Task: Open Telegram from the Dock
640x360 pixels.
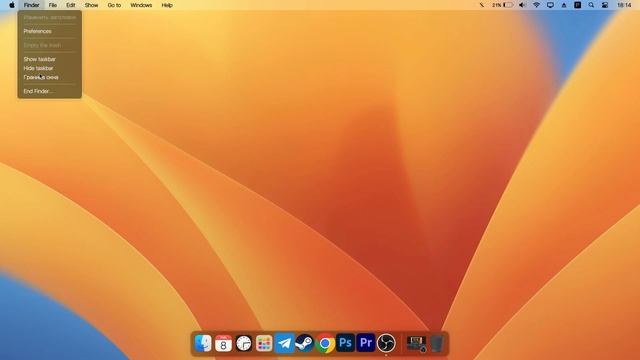Action: tap(284, 343)
